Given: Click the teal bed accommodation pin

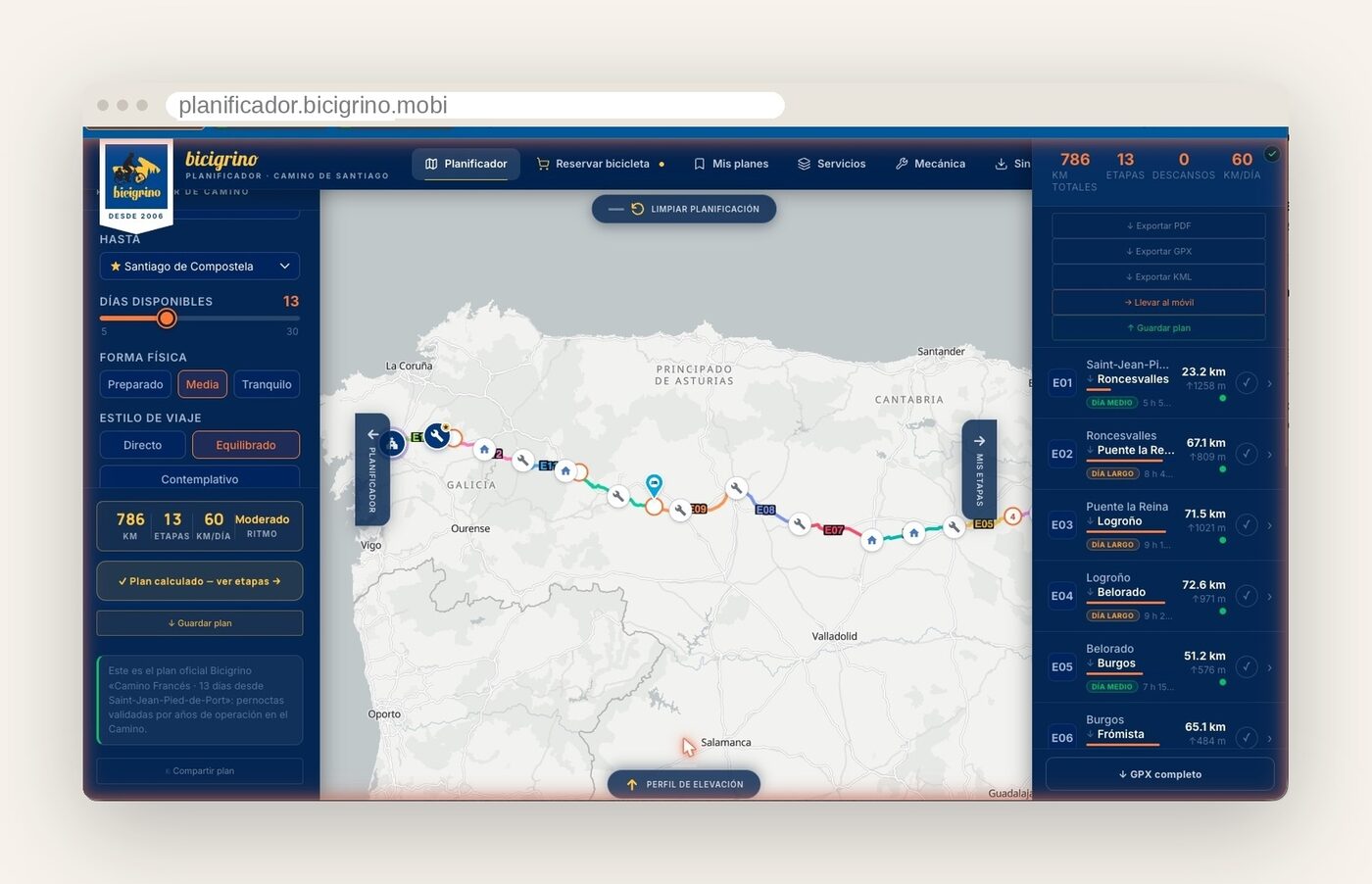Looking at the screenshot, I should click(x=654, y=484).
